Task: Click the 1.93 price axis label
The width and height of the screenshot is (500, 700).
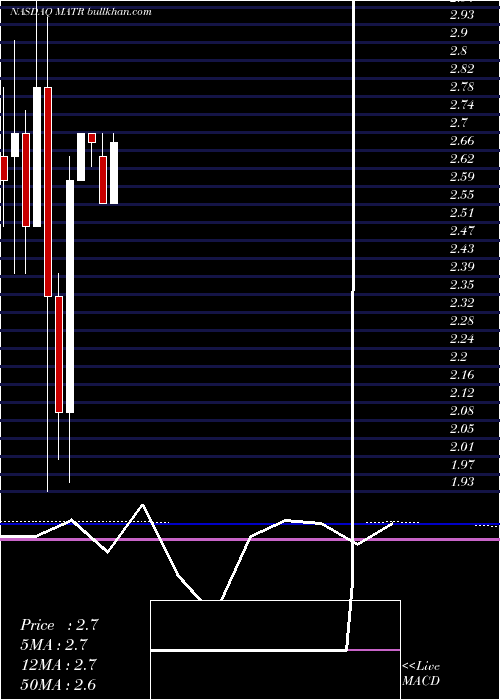Action: pyautogui.click(x=462, y=483)
